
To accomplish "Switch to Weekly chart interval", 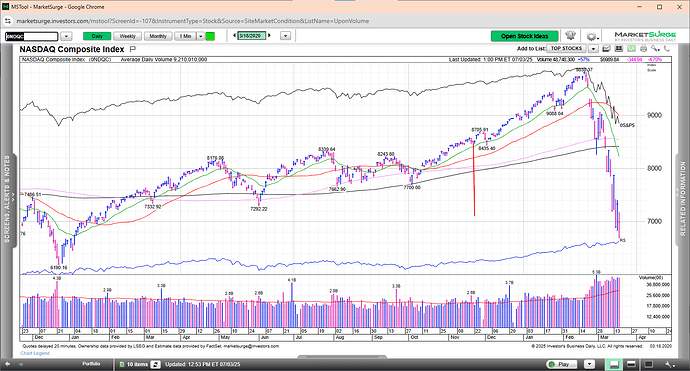I will (127, 36).
